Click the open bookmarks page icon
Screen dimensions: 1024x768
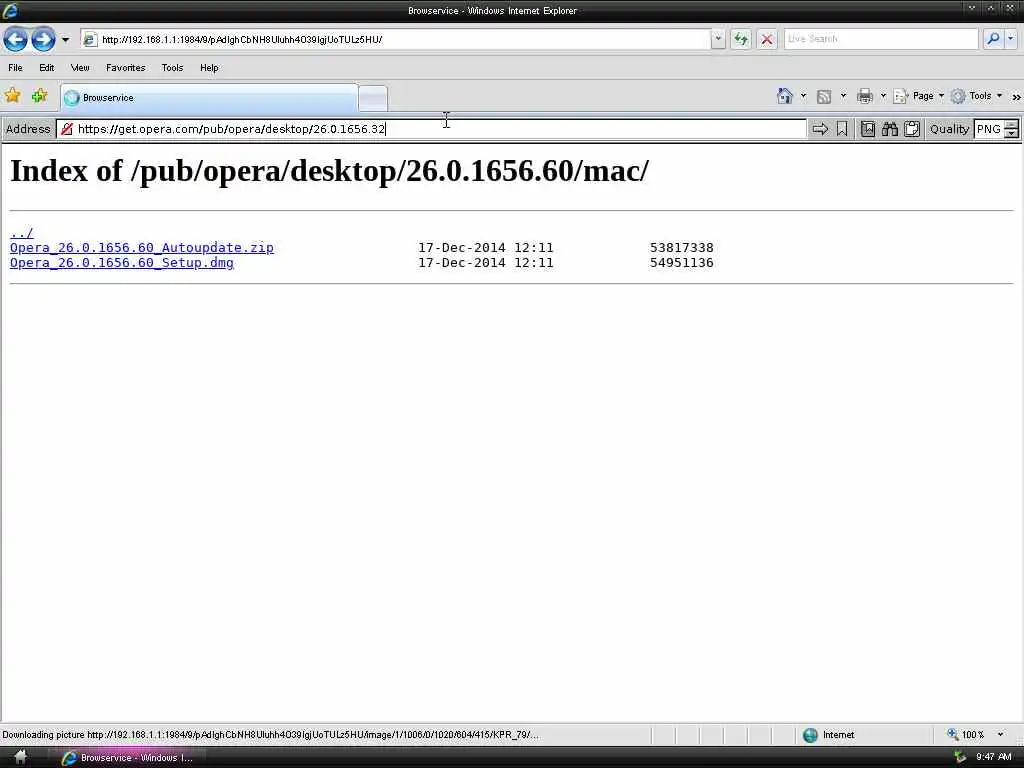[x=867, y=129]
